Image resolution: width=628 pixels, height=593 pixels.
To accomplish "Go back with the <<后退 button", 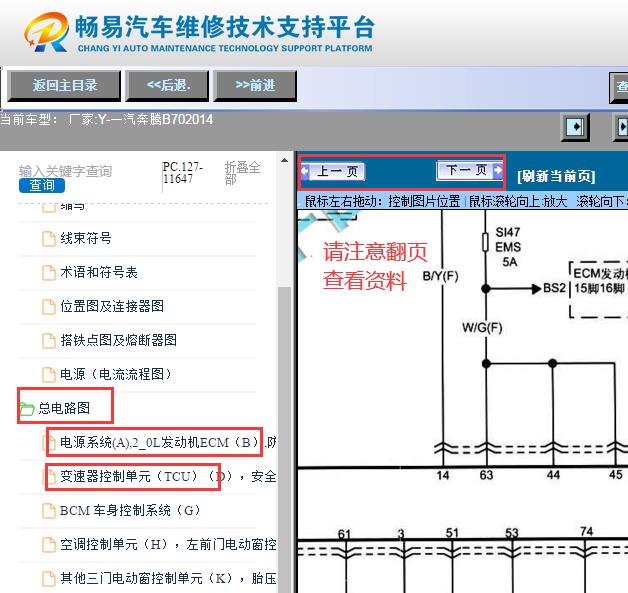I will (167, 85).
